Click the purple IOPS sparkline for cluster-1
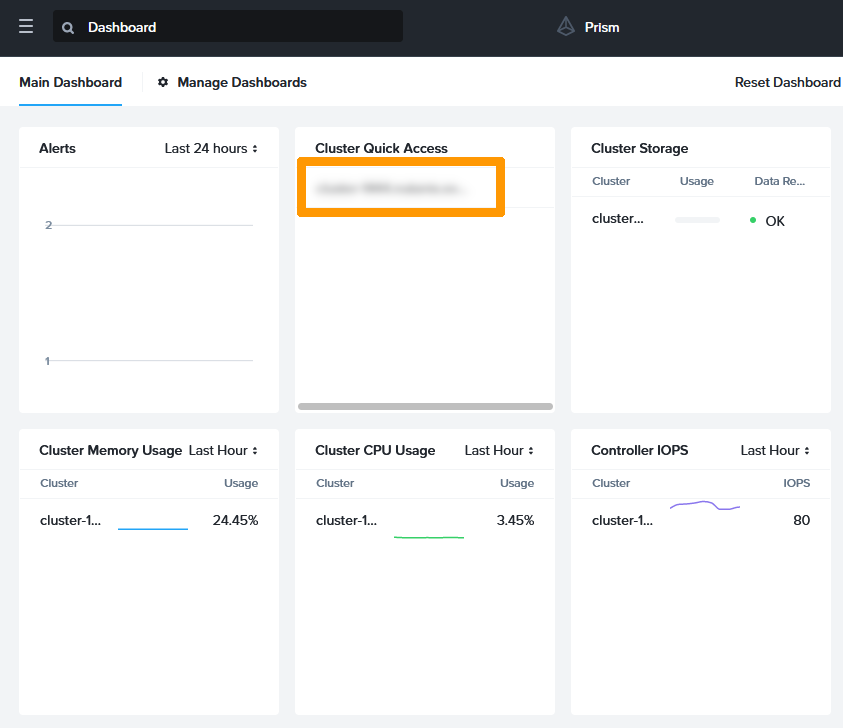This screenshot has height=728, width=843. tap(704, 505)
